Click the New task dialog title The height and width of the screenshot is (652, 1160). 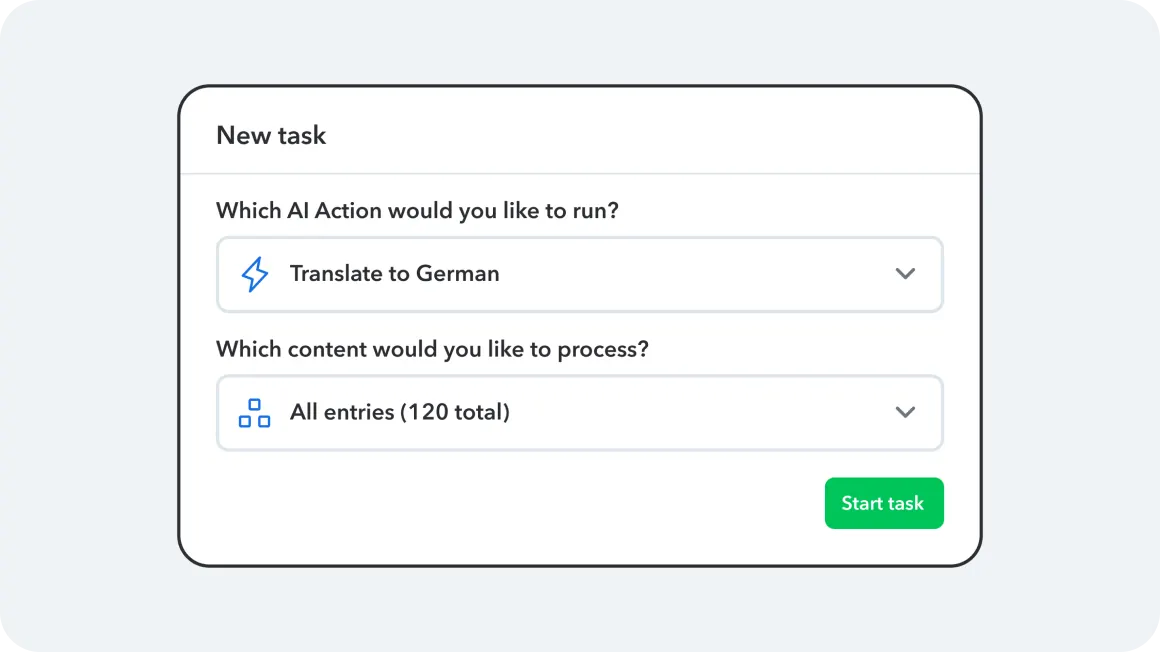[x=271, y=136]
